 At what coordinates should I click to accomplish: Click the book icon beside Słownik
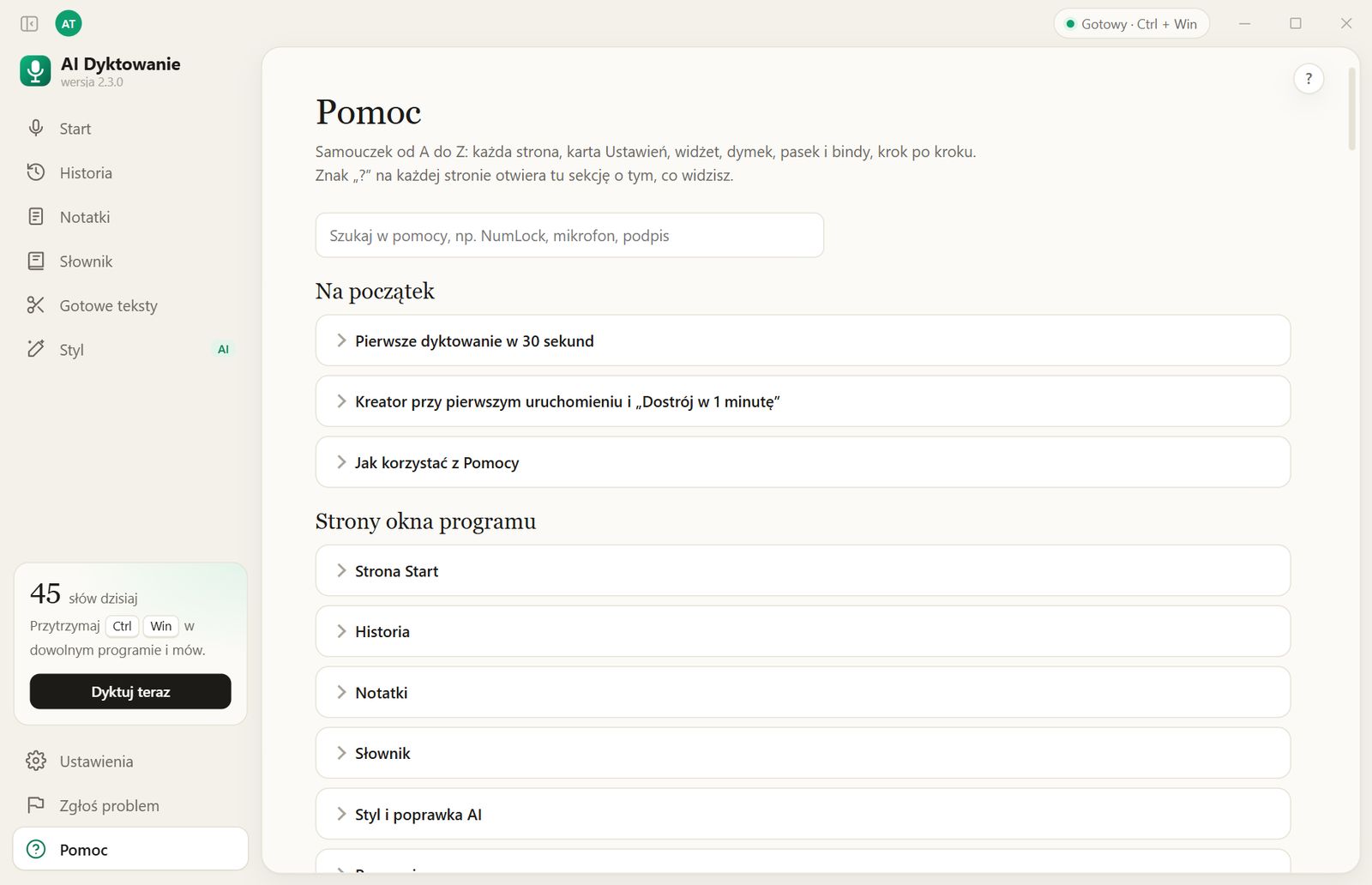point(36,261)
